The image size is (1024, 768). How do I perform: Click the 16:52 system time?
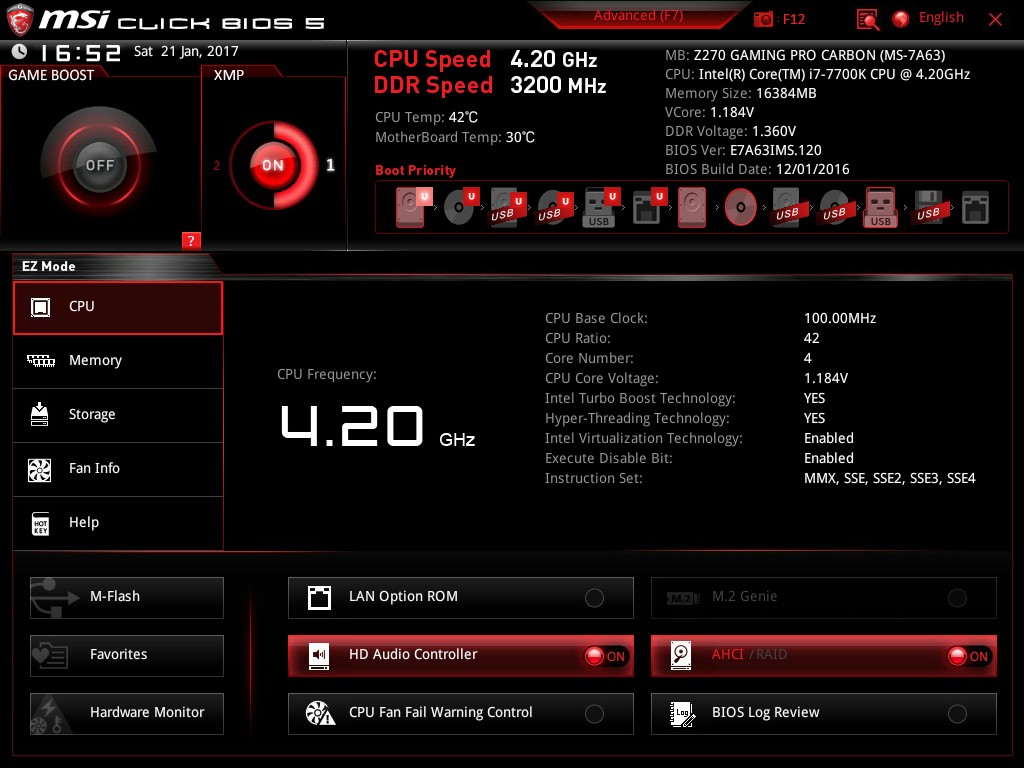[80, 52]
